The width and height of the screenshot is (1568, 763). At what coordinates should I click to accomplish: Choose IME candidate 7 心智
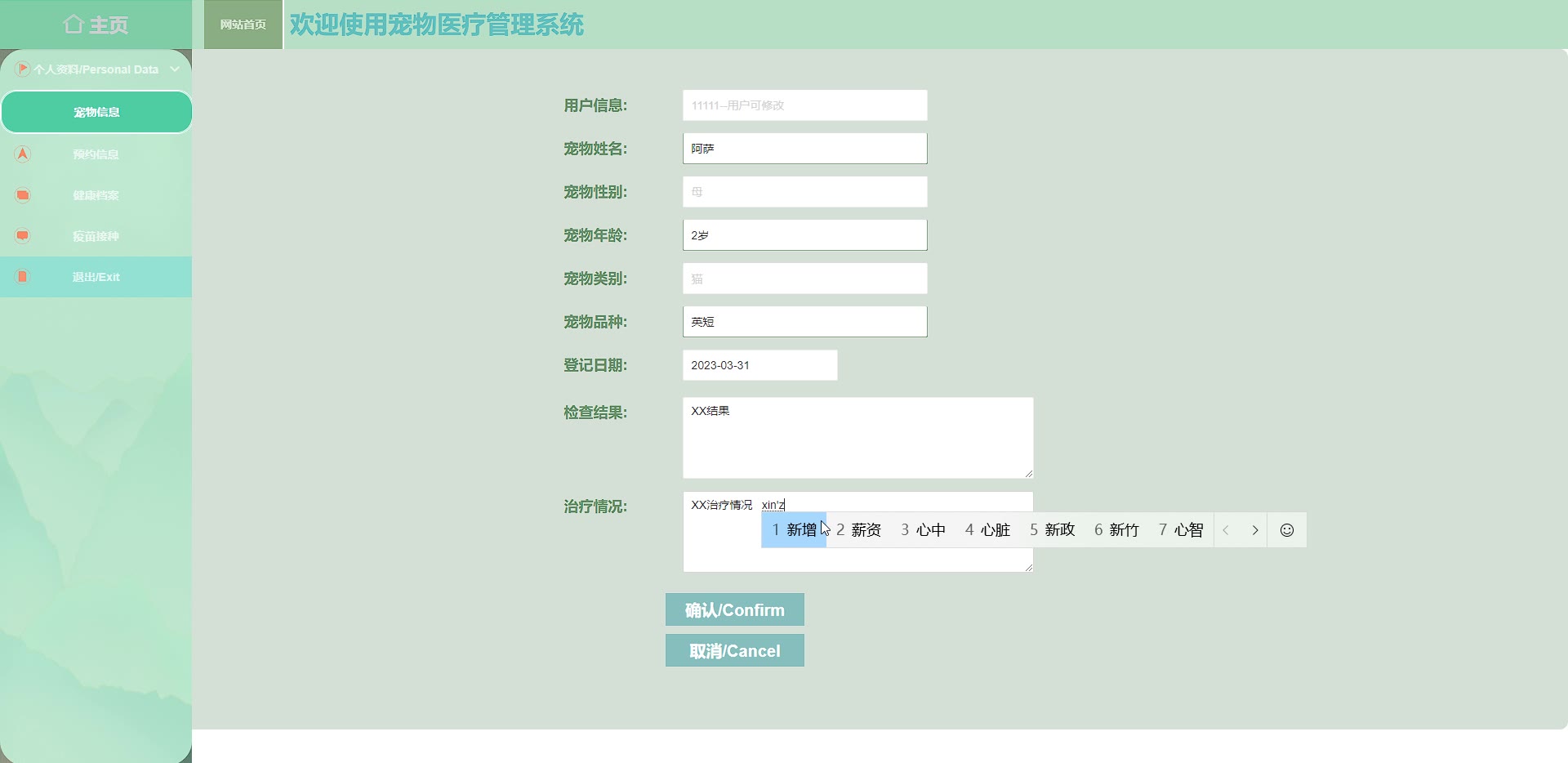click(x=1181, y=530)
